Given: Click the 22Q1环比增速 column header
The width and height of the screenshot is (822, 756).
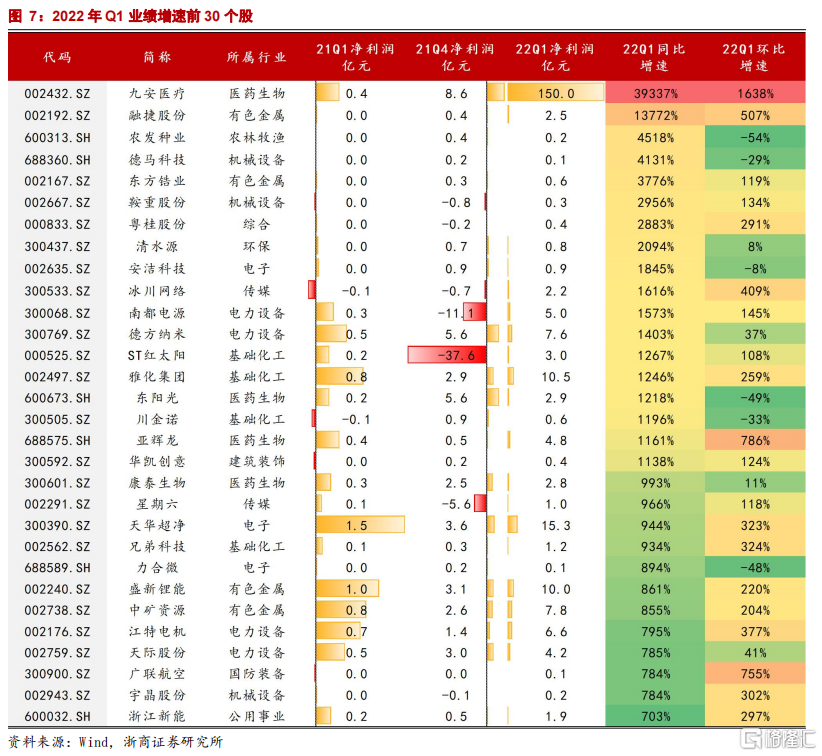Looking at the screenshot, I should 754,57.
